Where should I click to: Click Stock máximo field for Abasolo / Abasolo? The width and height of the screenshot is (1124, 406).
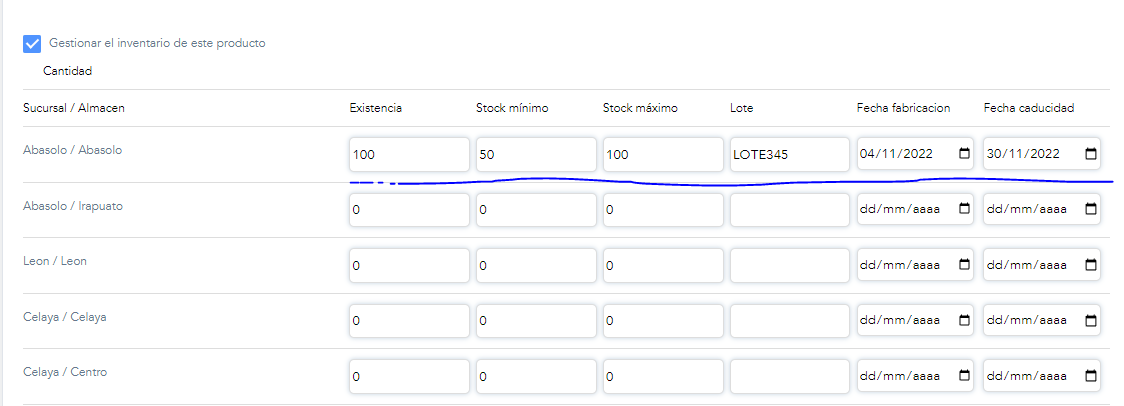(663, 154)
